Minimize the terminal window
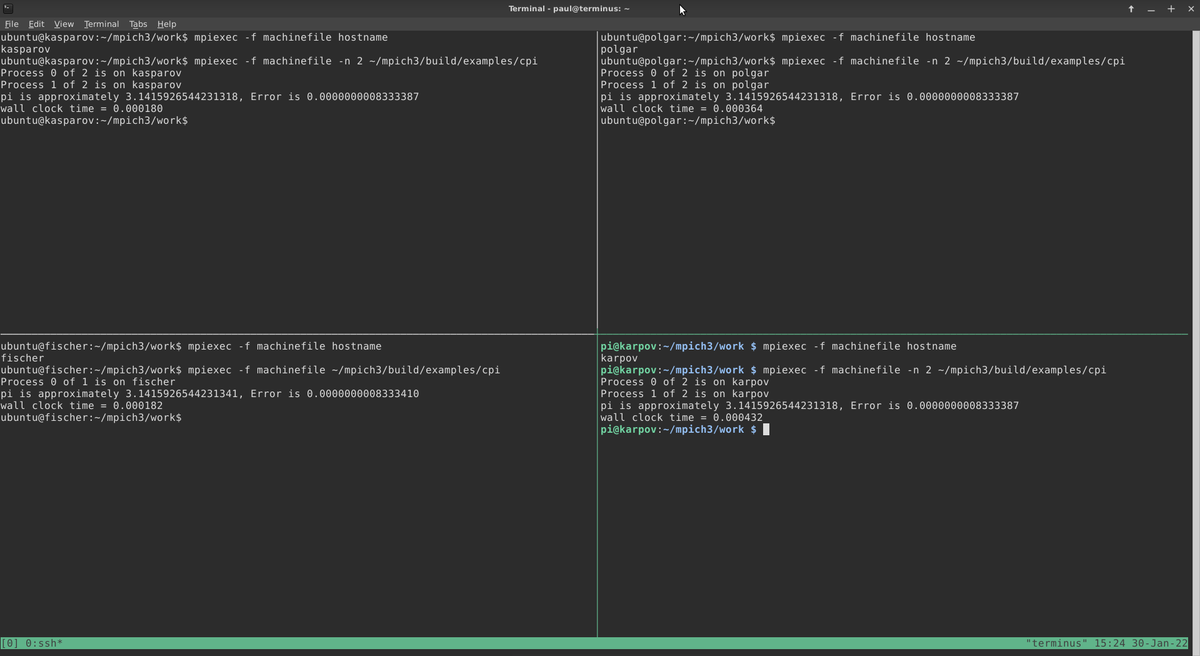 (1151, 9)
